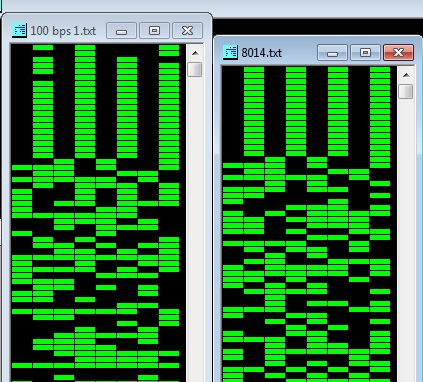Click the document icon of 100 bps 1.txt
This screenshot has height=382, width=423.
click(19, 30)
